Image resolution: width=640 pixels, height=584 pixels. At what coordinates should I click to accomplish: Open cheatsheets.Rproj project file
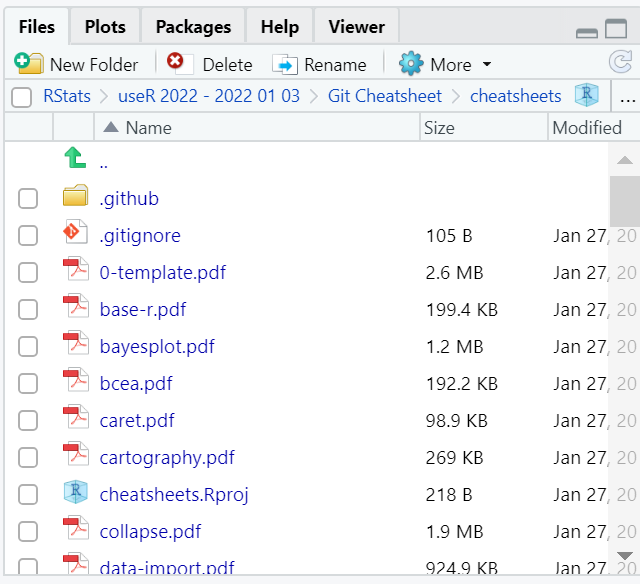(174, 495)
